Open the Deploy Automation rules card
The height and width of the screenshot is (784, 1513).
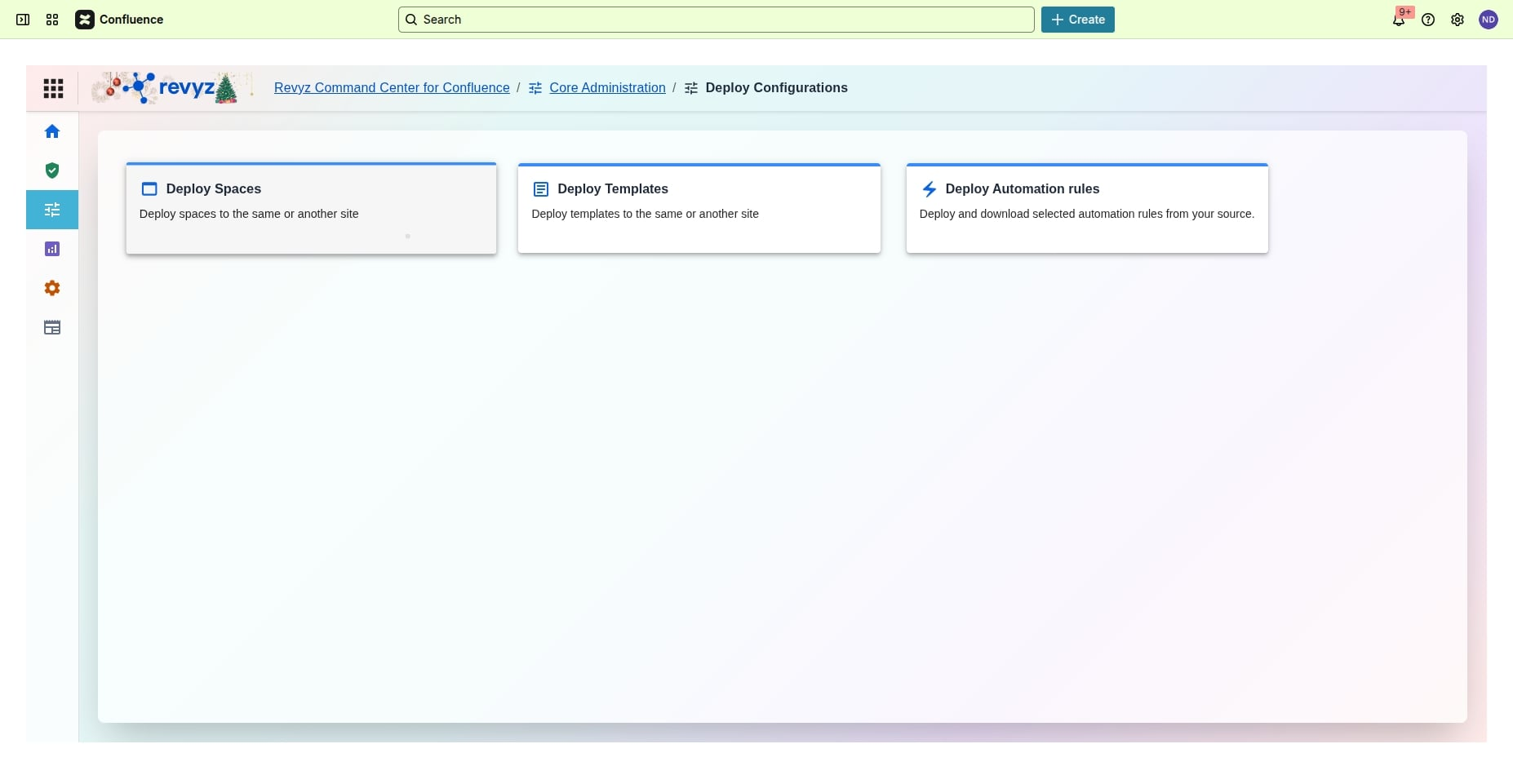(x=1086, y=209)
